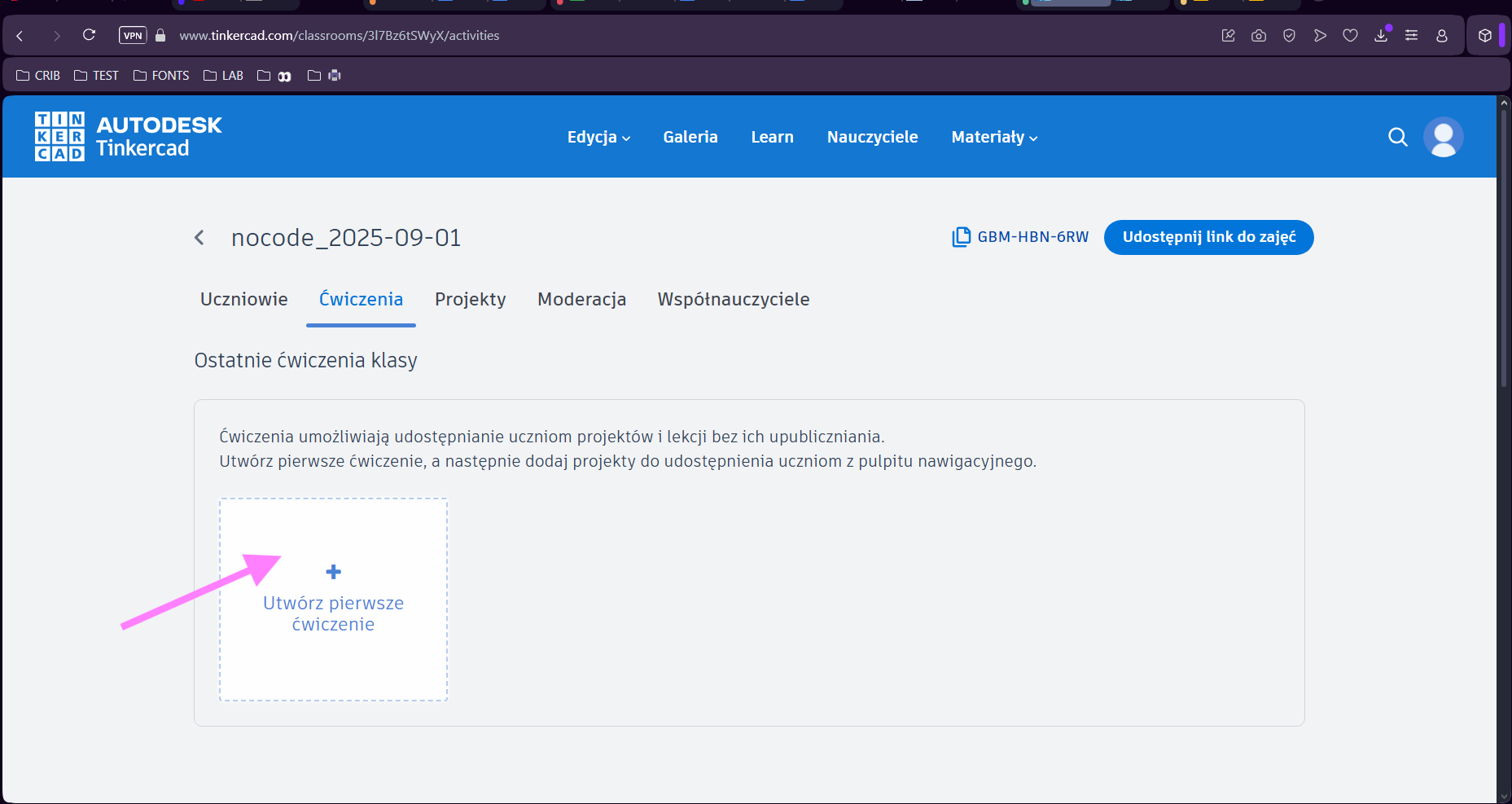Click Utwórz pierwsze ćwiczenie tile

coord(333,600)
